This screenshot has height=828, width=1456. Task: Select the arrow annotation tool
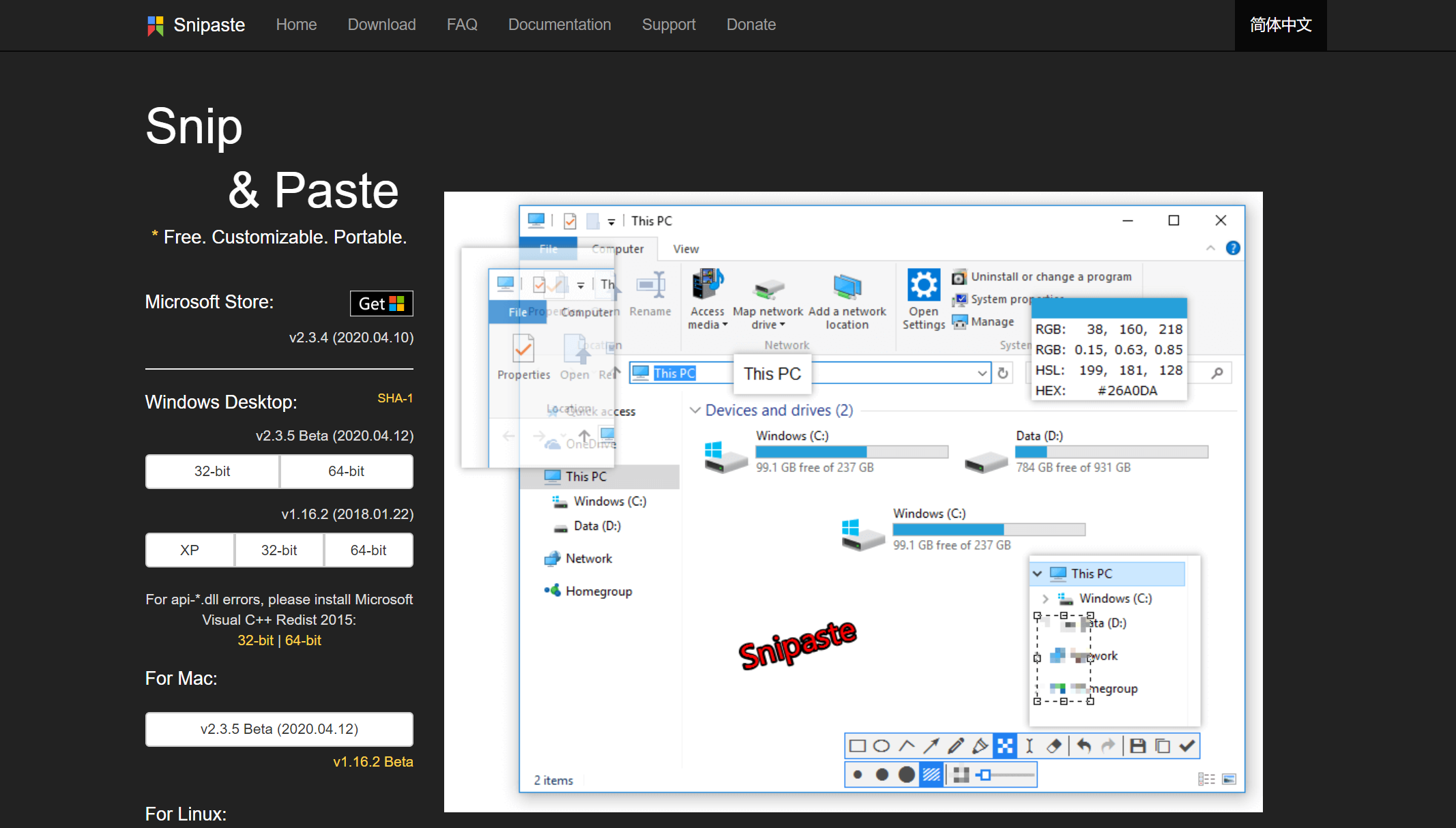point(931,746)
